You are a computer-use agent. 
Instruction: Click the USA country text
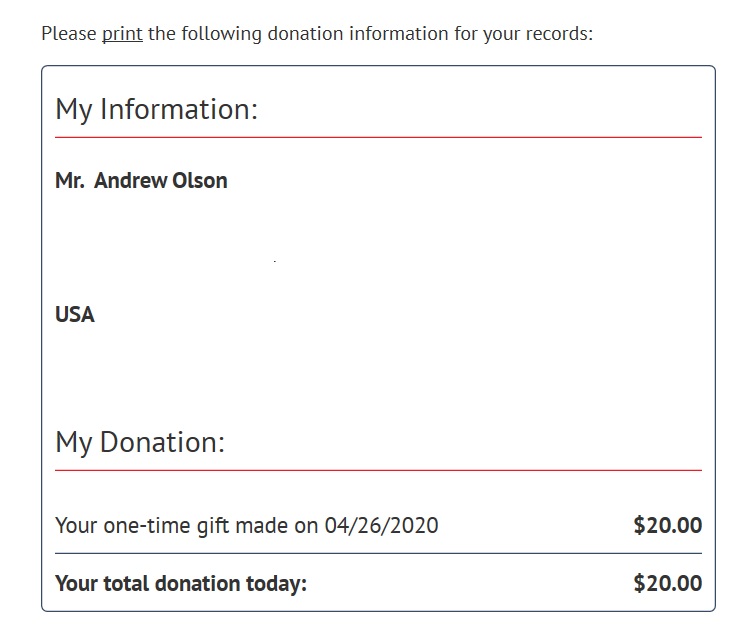coord(75,314)
